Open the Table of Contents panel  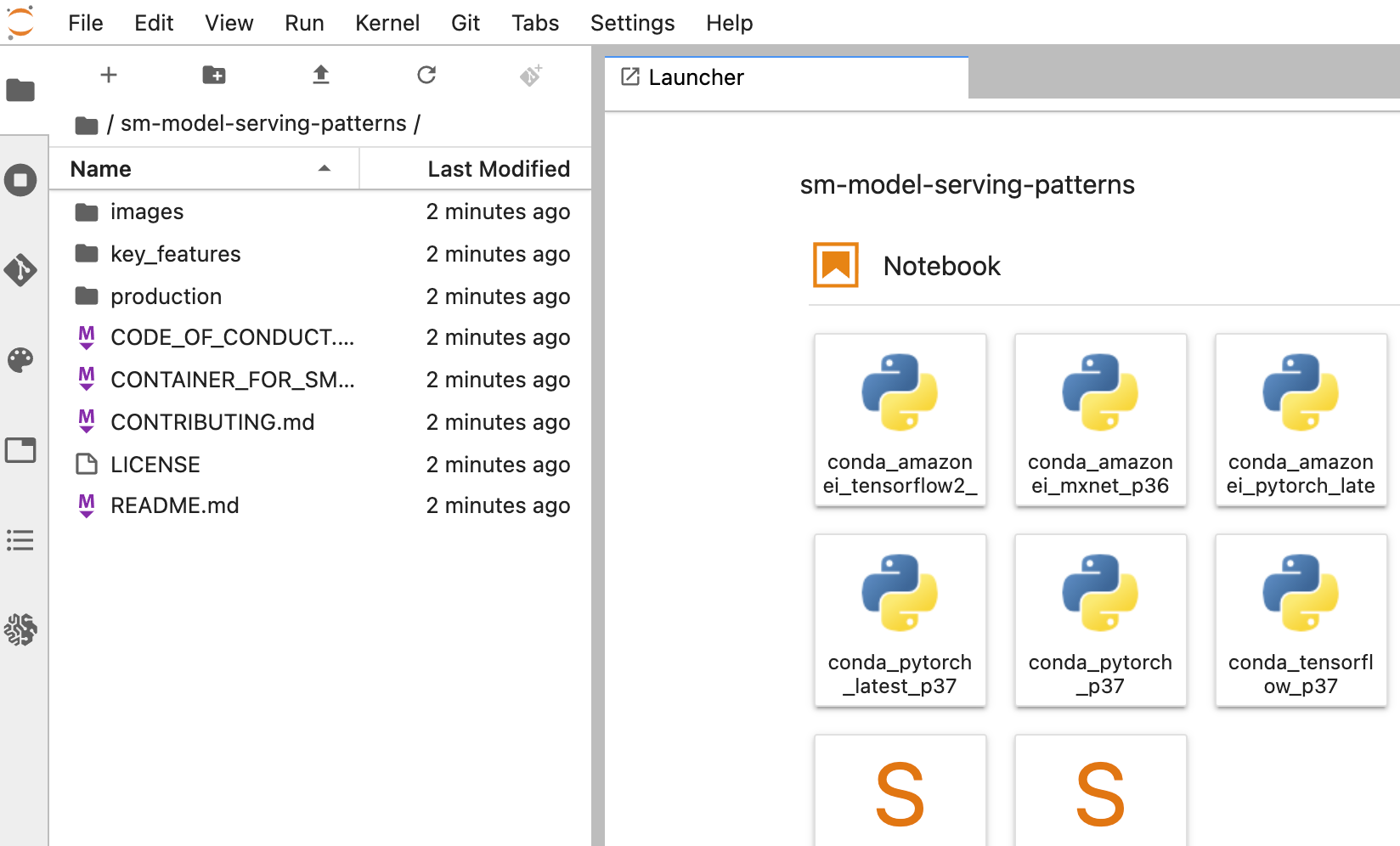pos(20,540)
